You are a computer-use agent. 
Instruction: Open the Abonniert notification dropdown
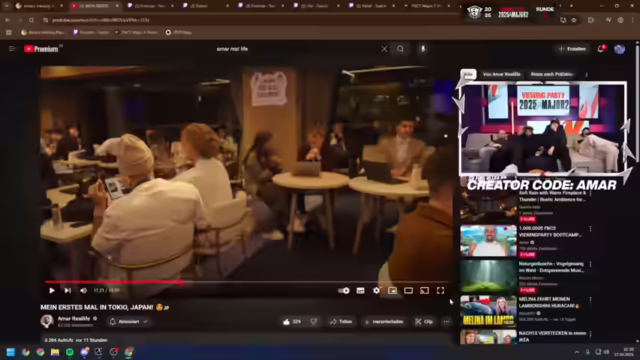click(129, 322)
